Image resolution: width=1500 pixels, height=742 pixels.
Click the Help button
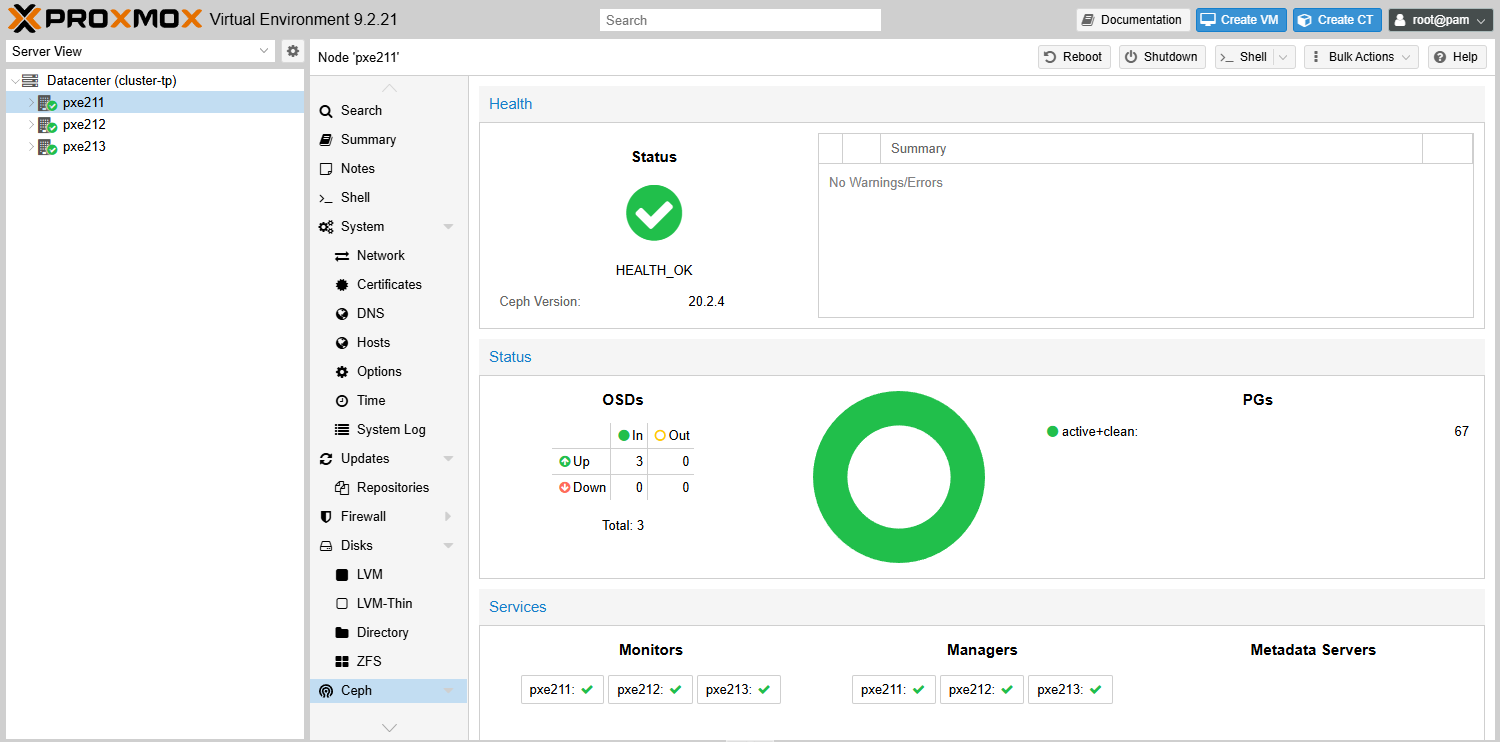tap(1457, 57)
